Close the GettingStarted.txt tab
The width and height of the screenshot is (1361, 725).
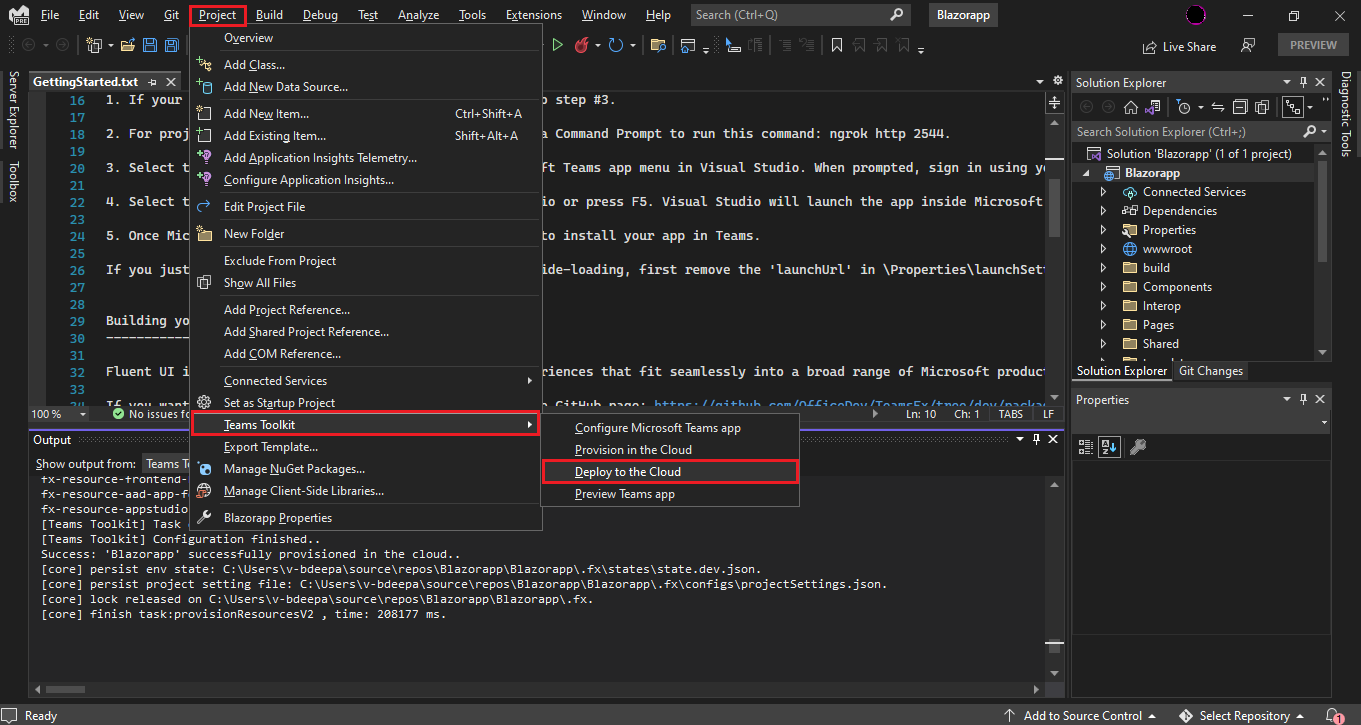point(172,83)
